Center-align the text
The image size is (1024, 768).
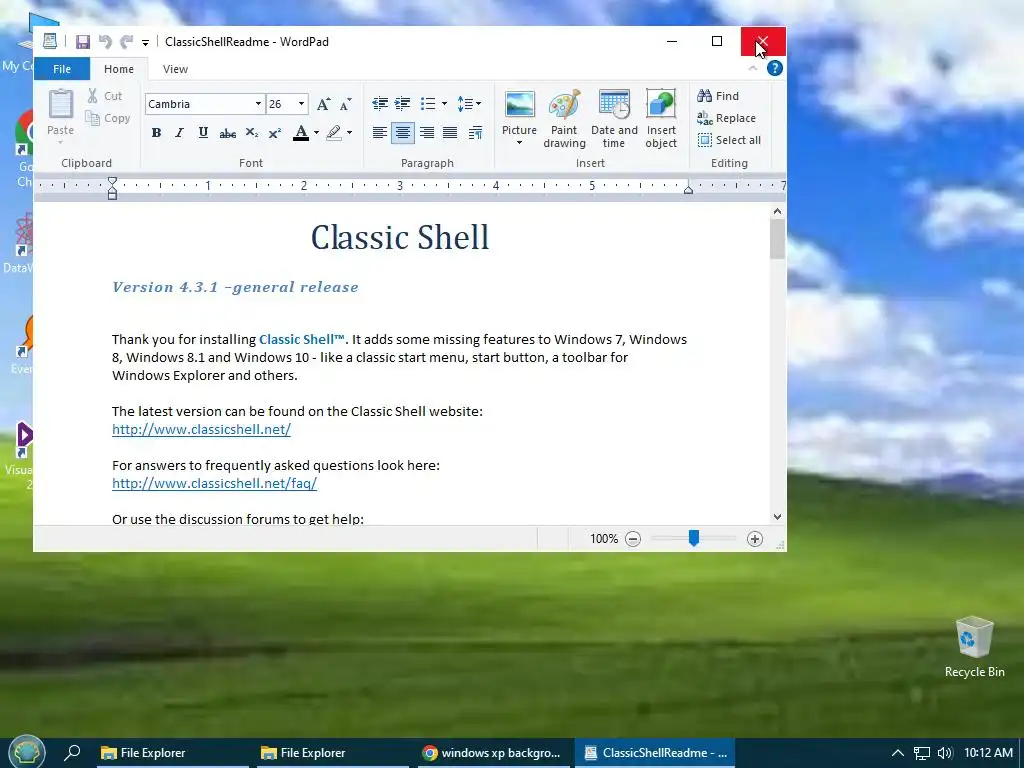403,133
